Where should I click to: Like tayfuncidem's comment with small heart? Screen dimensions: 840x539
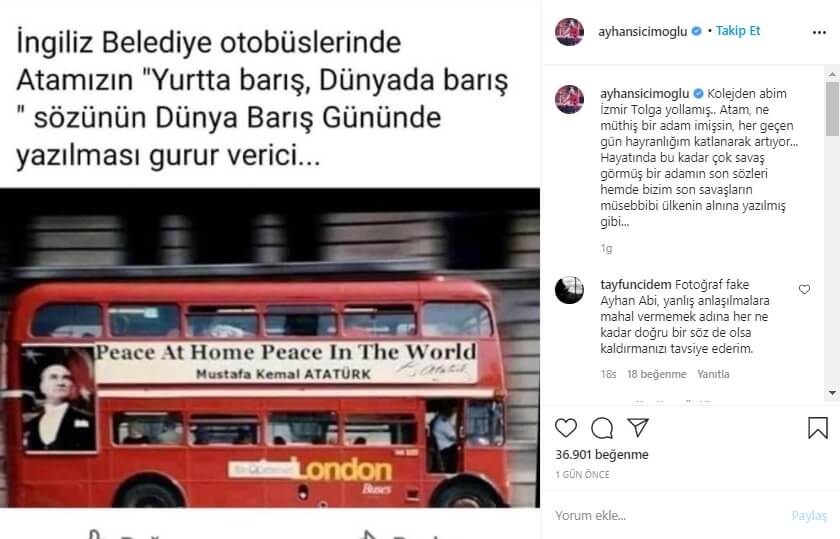tap(804, 289)
